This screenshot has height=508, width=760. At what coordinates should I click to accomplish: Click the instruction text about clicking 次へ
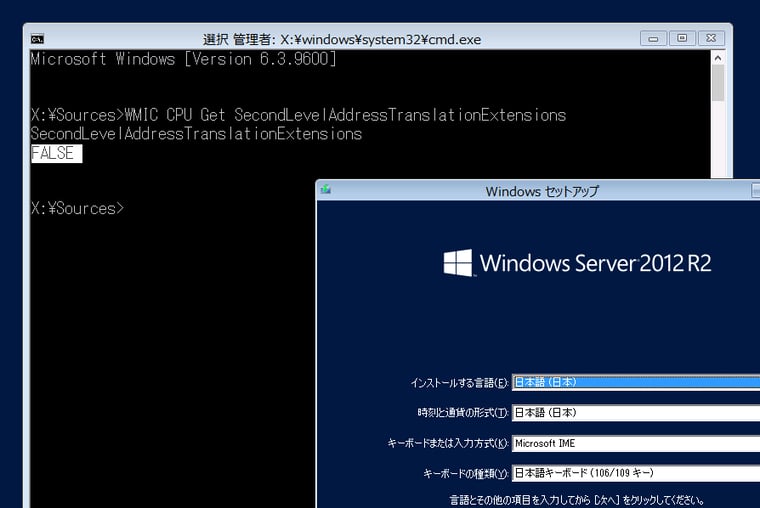click(x=577, y=500)
